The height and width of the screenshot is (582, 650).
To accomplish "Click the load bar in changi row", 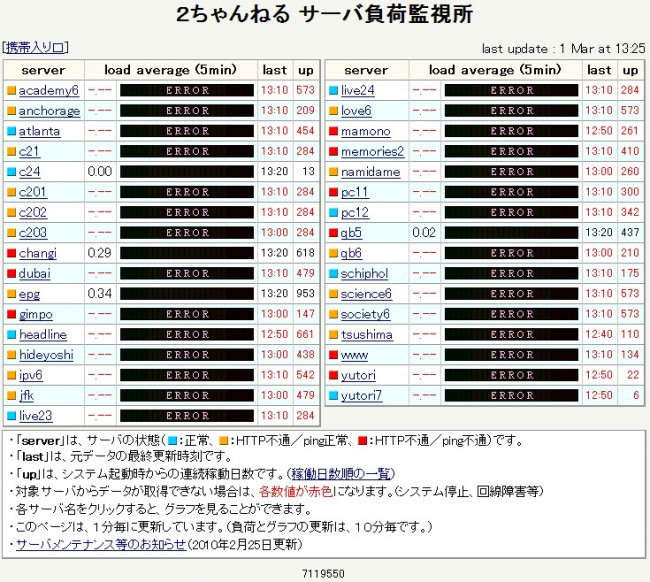I will 187,253.
